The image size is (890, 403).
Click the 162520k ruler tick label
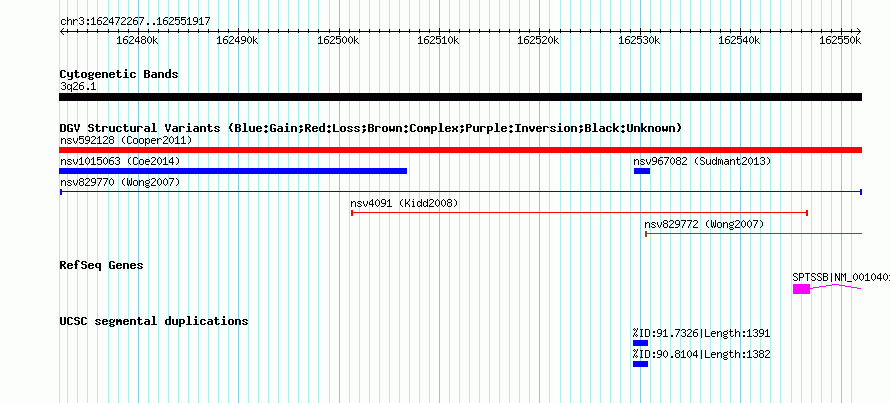click(x=539, y=40)
